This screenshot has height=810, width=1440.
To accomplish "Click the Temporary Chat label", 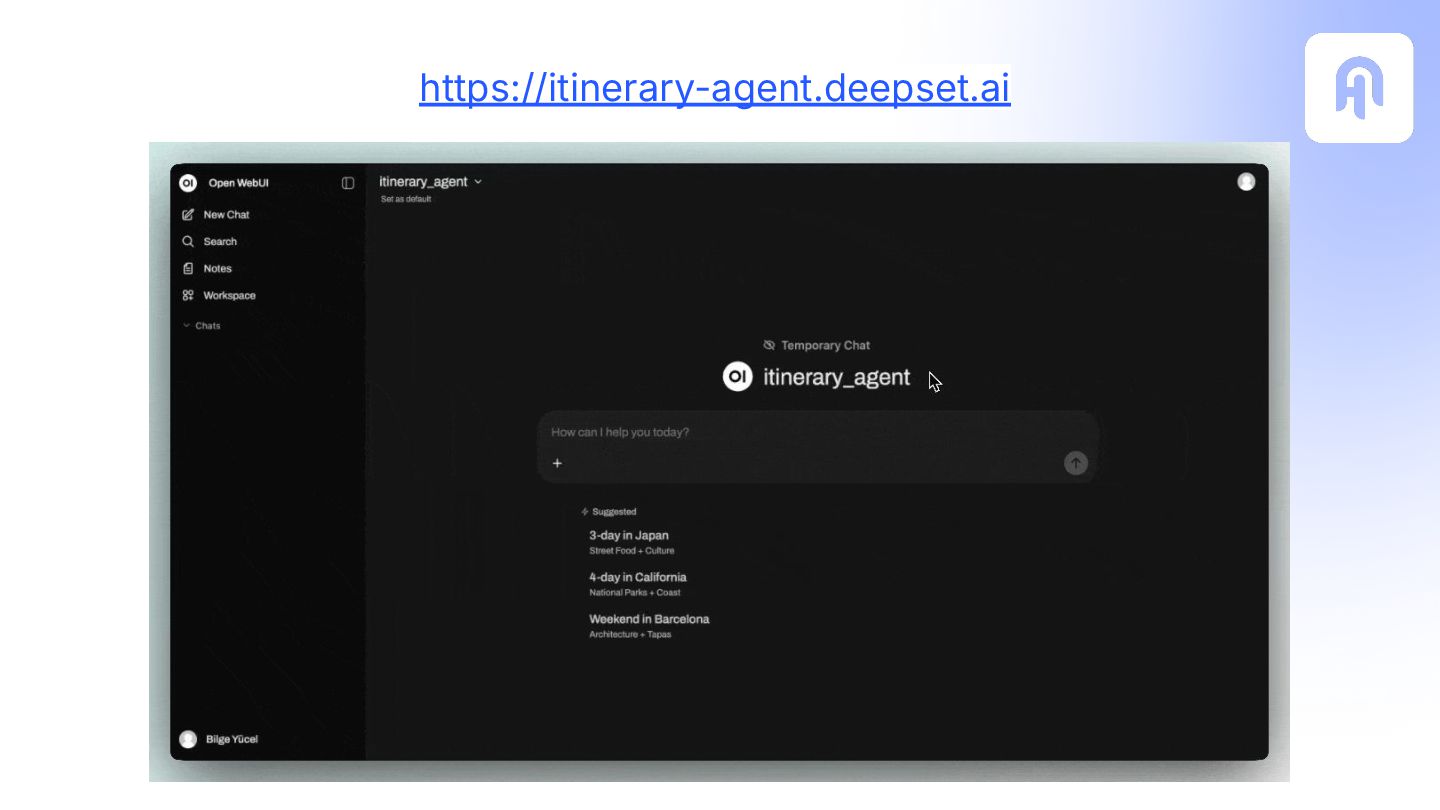I will (x=826, y=345).
